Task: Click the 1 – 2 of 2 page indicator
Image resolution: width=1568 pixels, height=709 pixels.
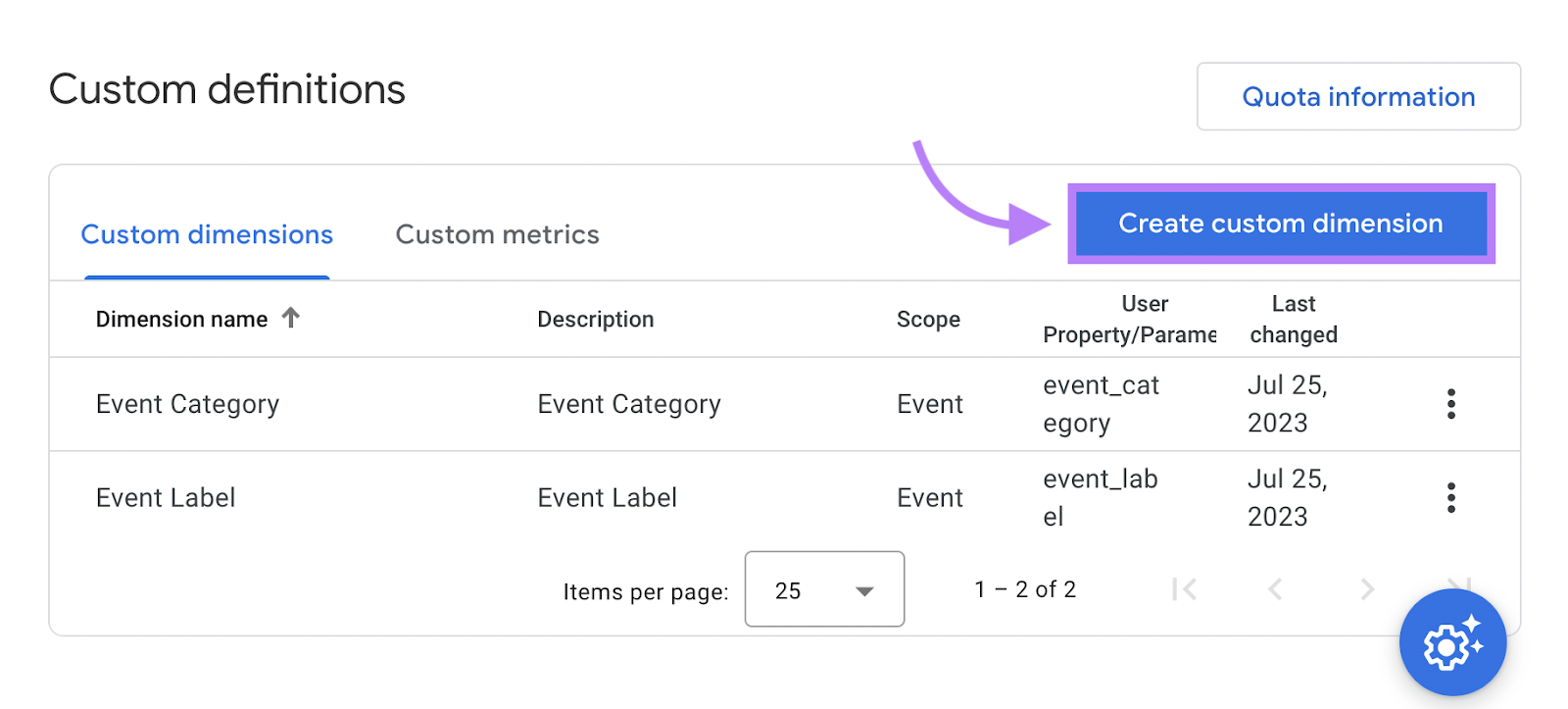Action: pyautogui.click(x=1024, y=589)
